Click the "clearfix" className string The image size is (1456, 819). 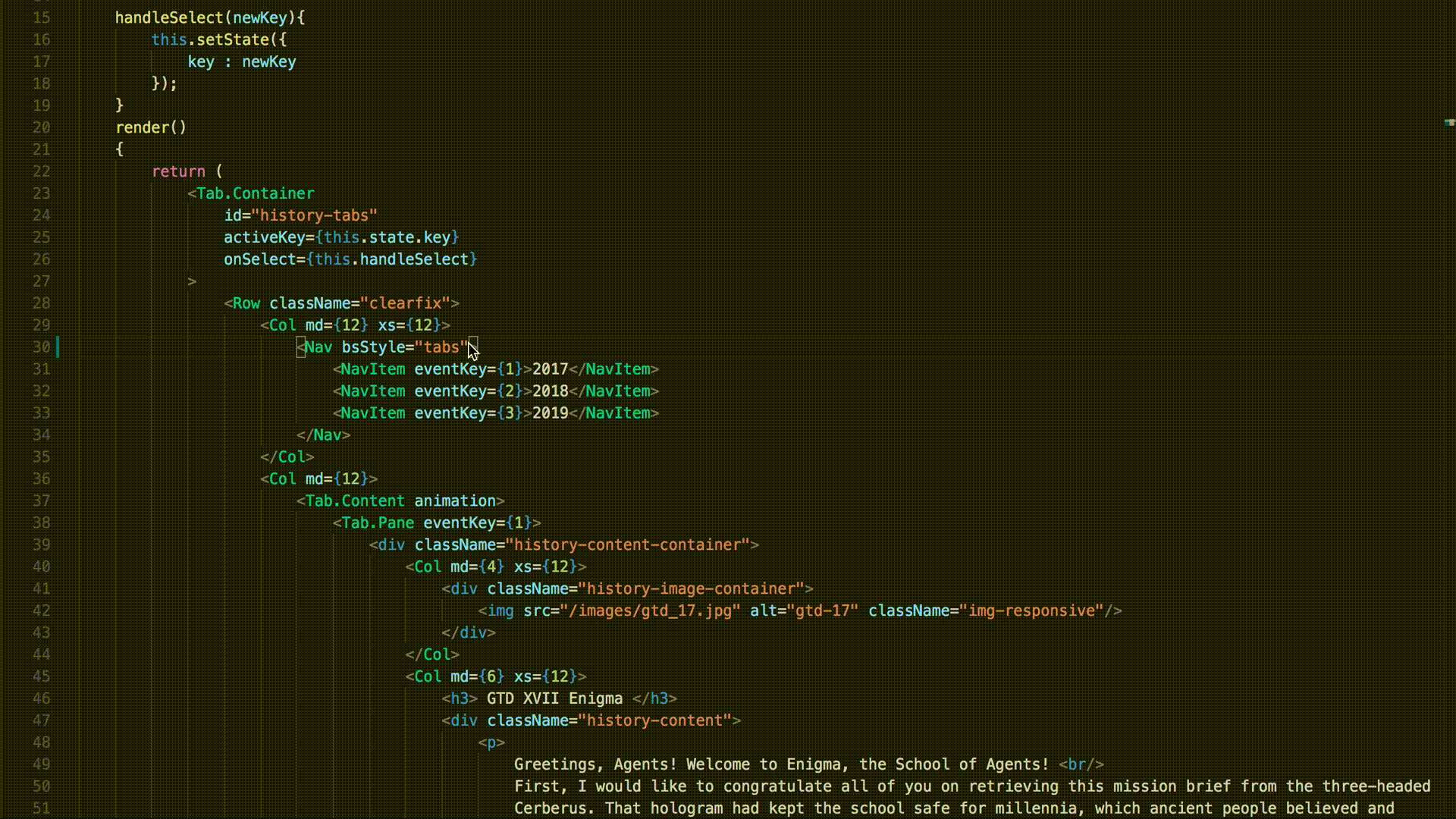coord(405,303)
